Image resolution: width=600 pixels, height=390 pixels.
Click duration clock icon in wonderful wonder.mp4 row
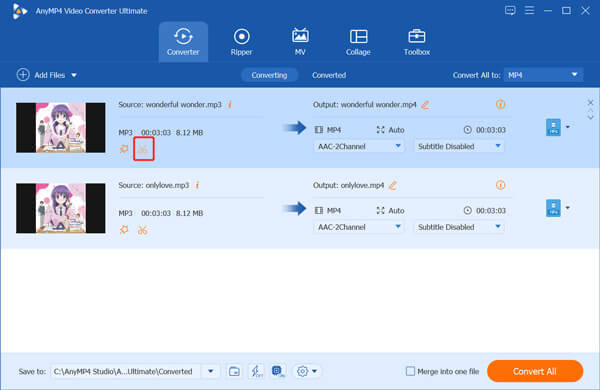468,130
